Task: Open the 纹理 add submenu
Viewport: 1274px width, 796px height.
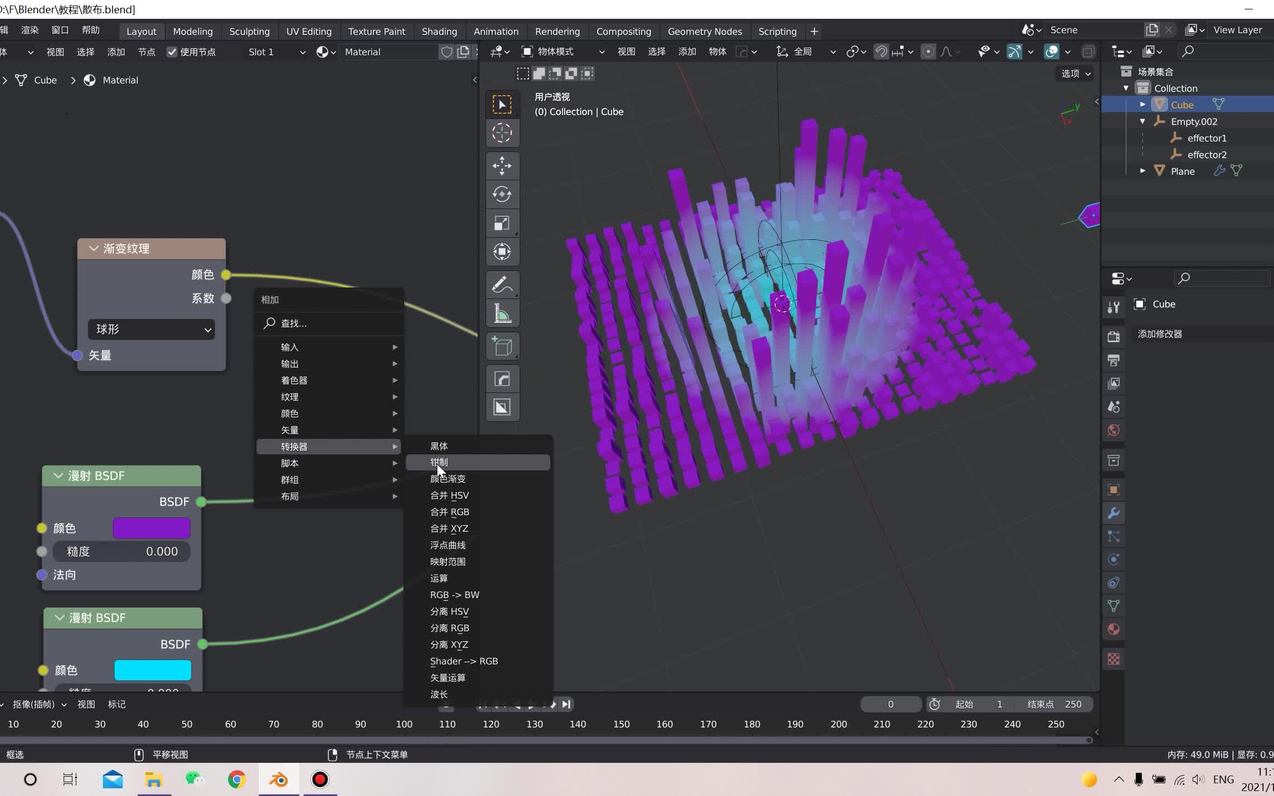Action: [330, 397]
